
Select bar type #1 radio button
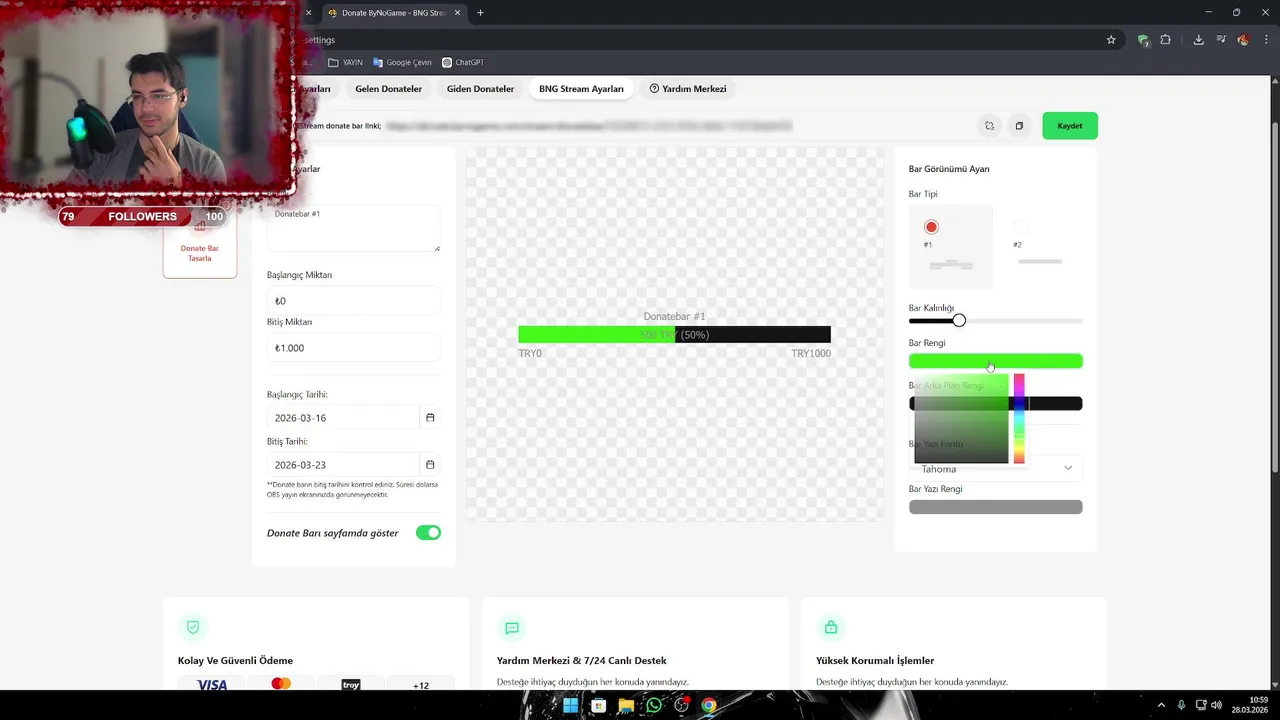931,227
